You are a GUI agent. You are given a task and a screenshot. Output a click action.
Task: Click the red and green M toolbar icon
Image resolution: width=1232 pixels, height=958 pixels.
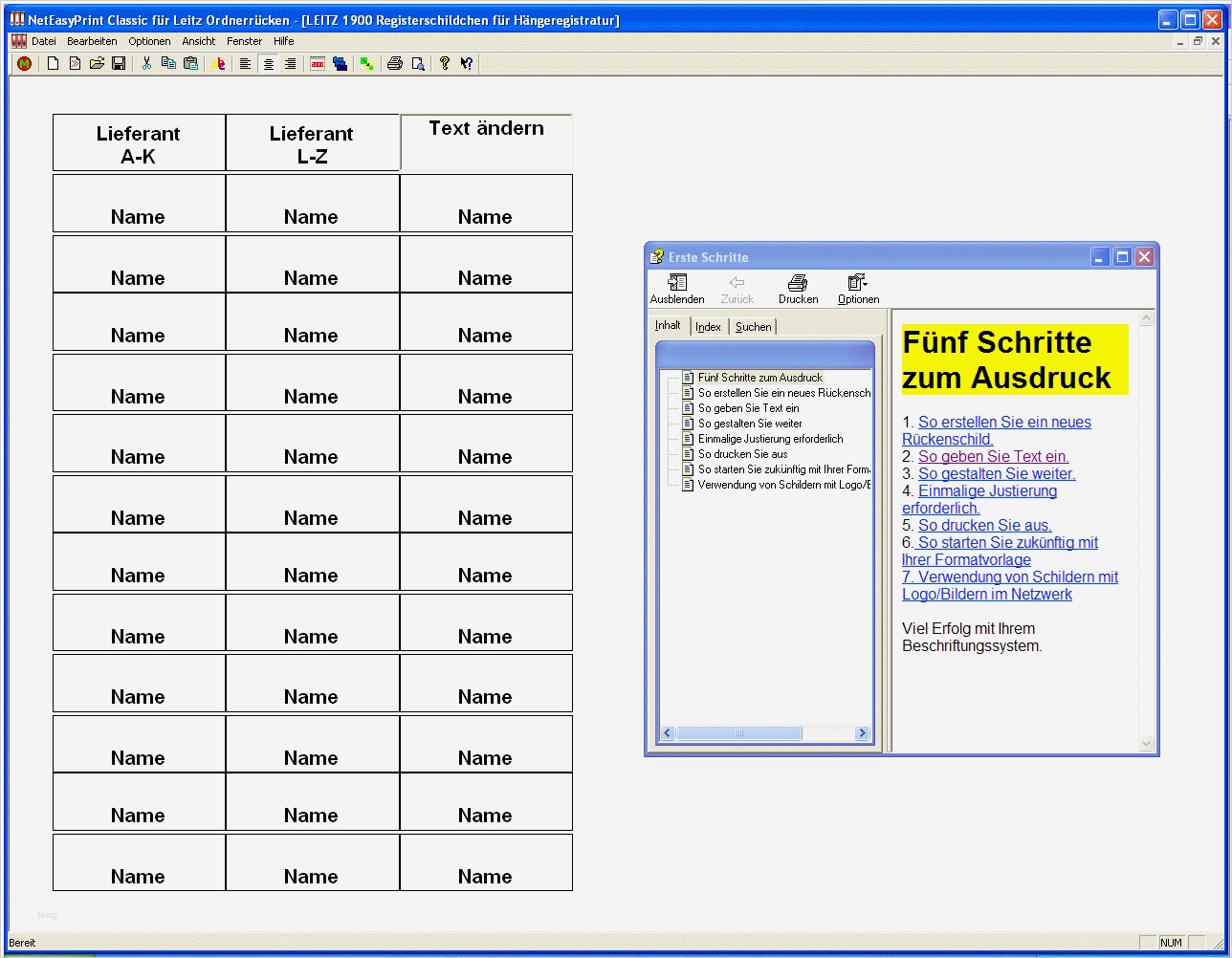point(24,64)
